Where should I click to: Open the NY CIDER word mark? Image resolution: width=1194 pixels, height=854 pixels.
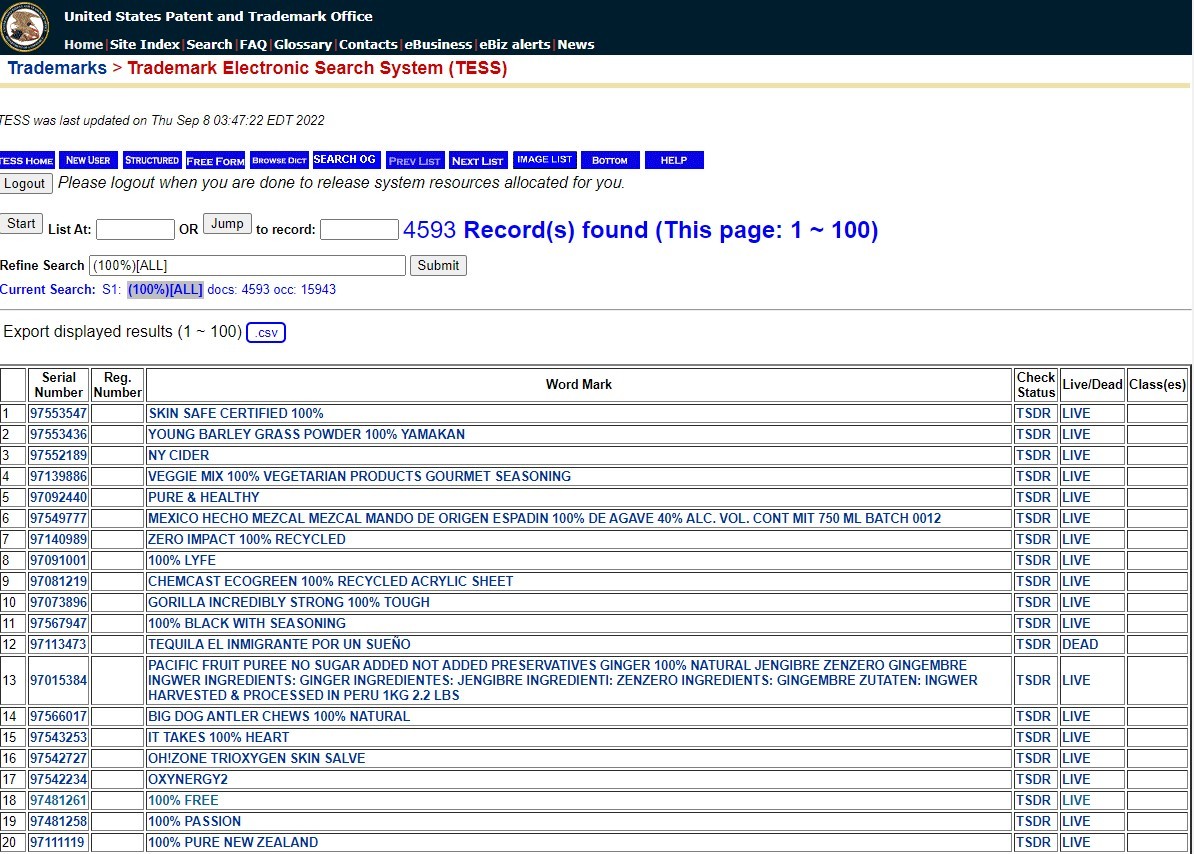point(178,455)
